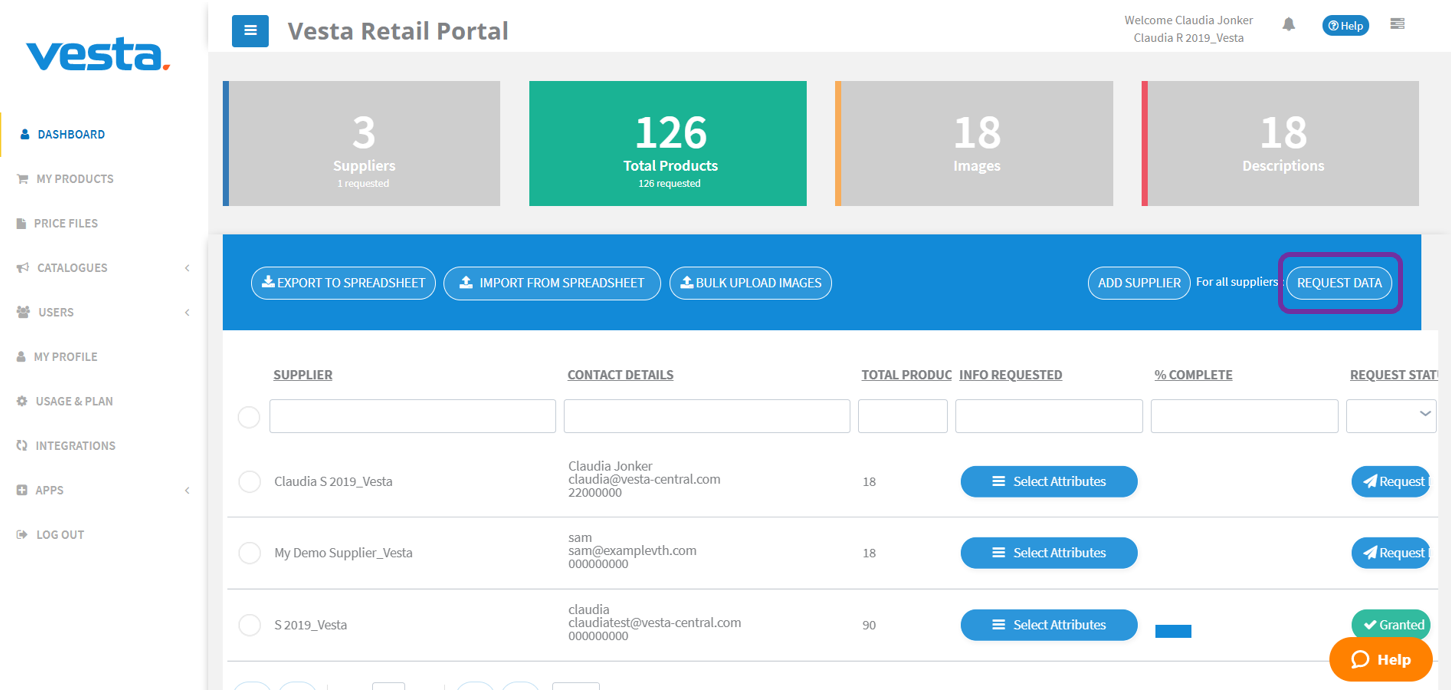Expand the Users submenu chevron

coord(187,312)
